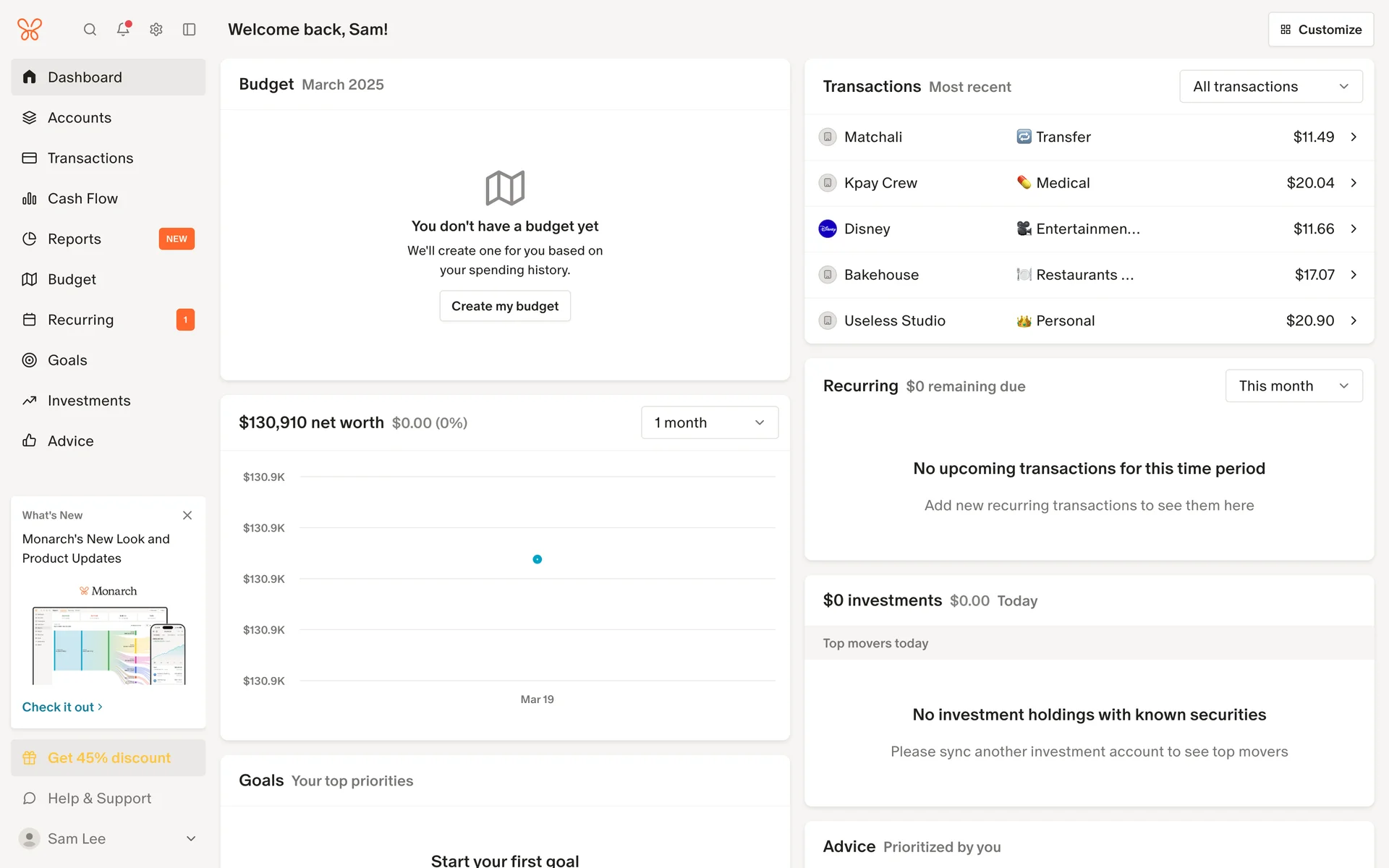The image size is (1389, 868).
Task: Click Create my budget button
Action: 505,306
